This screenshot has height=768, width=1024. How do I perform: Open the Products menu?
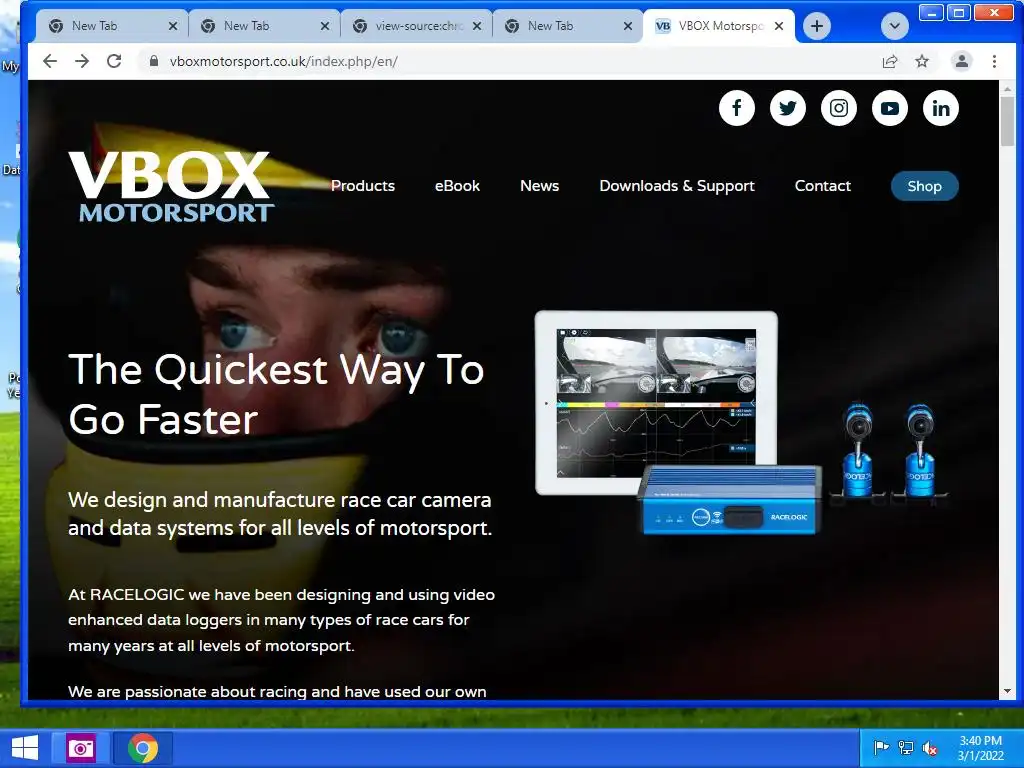(x=362, y=186)
